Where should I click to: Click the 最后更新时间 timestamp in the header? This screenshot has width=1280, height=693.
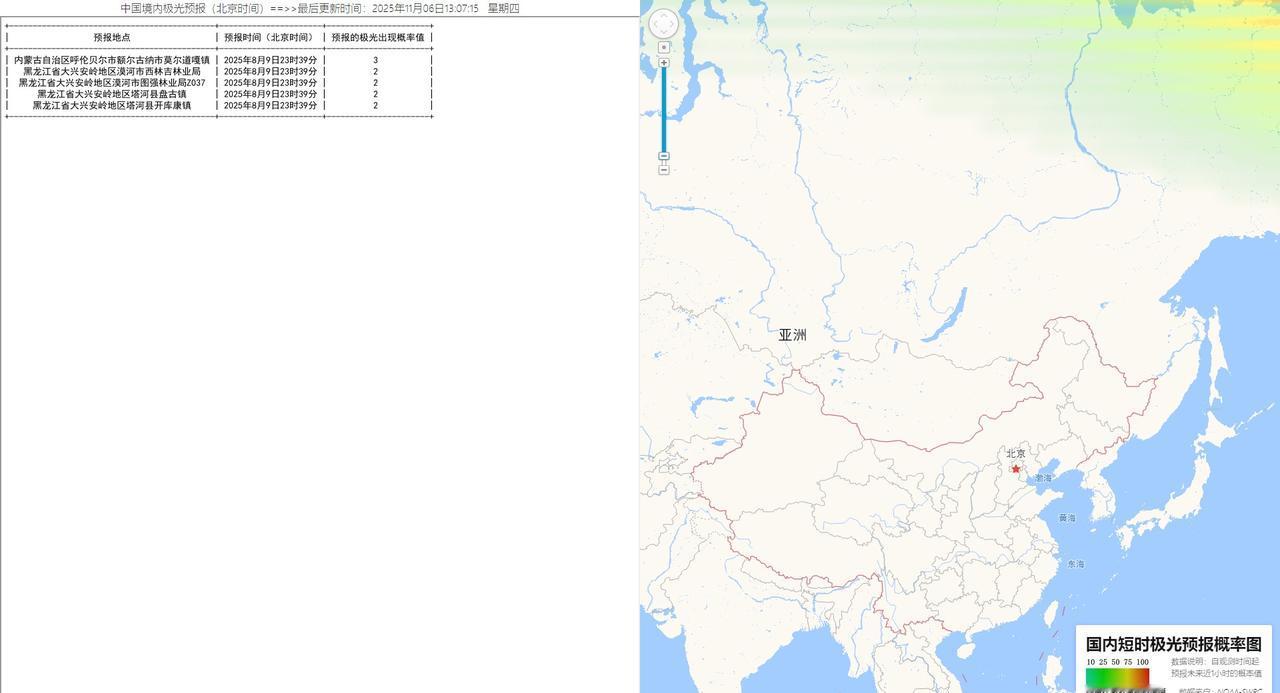click(388, 8)
